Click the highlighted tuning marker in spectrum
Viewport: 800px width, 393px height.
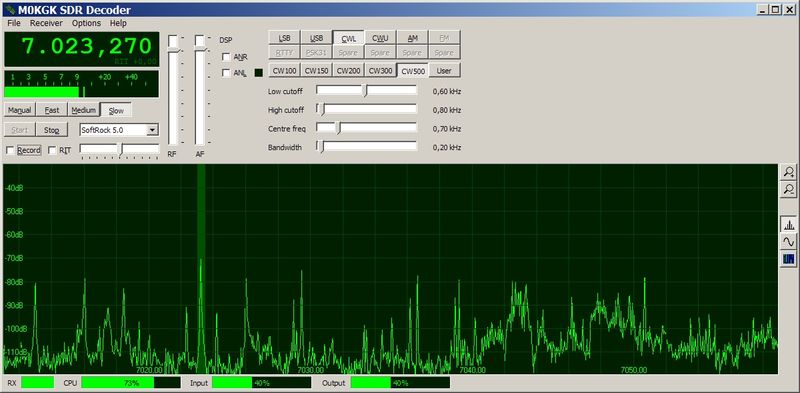201,268
